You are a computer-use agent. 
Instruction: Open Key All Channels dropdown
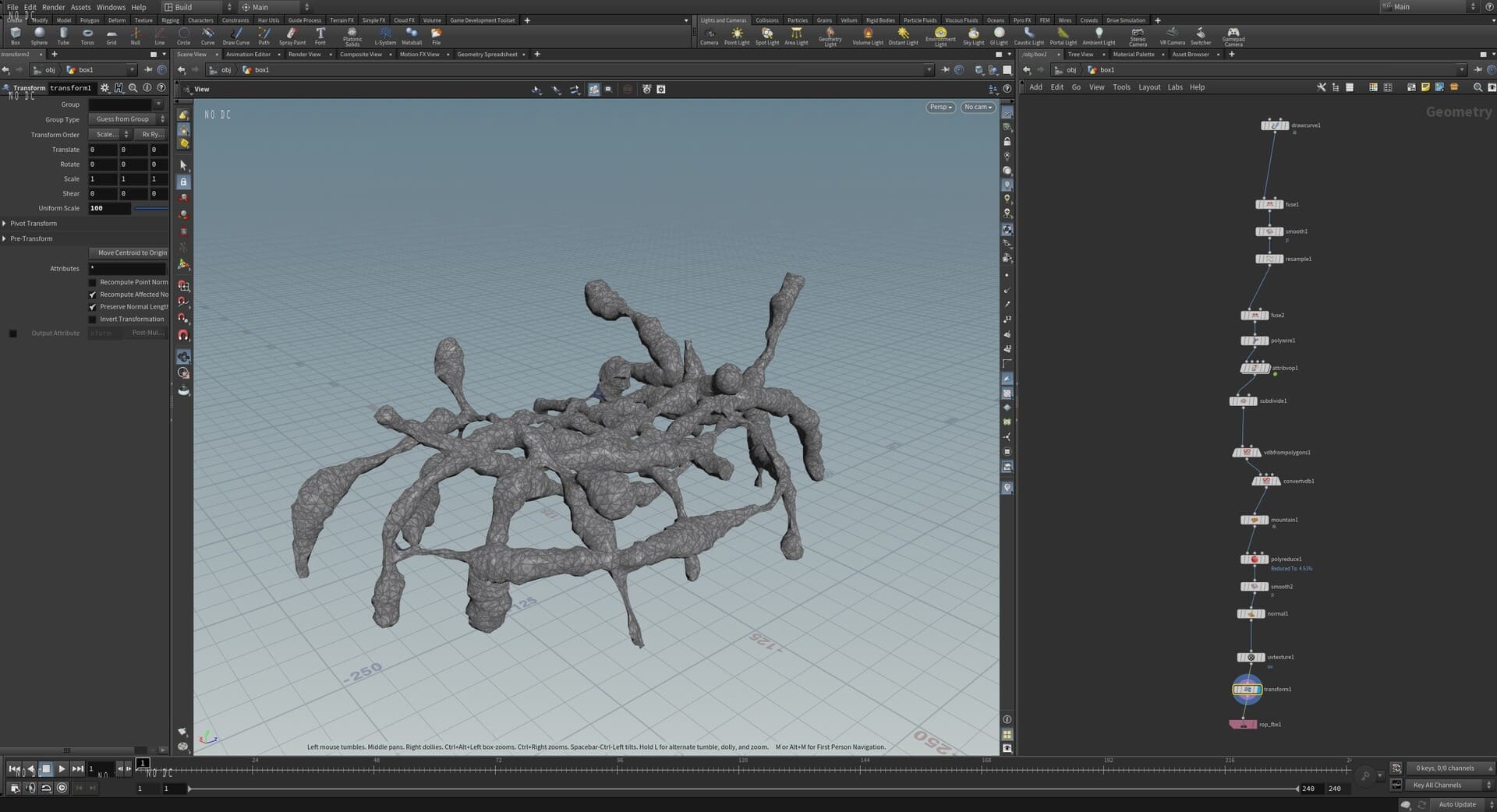coord(1450,786)
